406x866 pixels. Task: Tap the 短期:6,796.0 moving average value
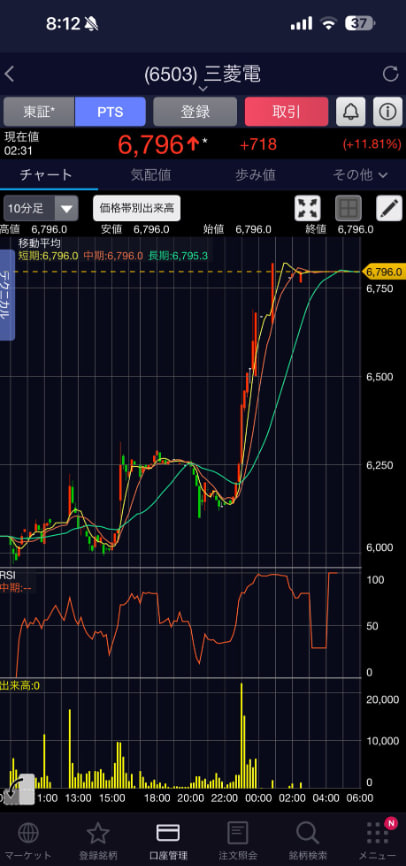coord(48,256)
